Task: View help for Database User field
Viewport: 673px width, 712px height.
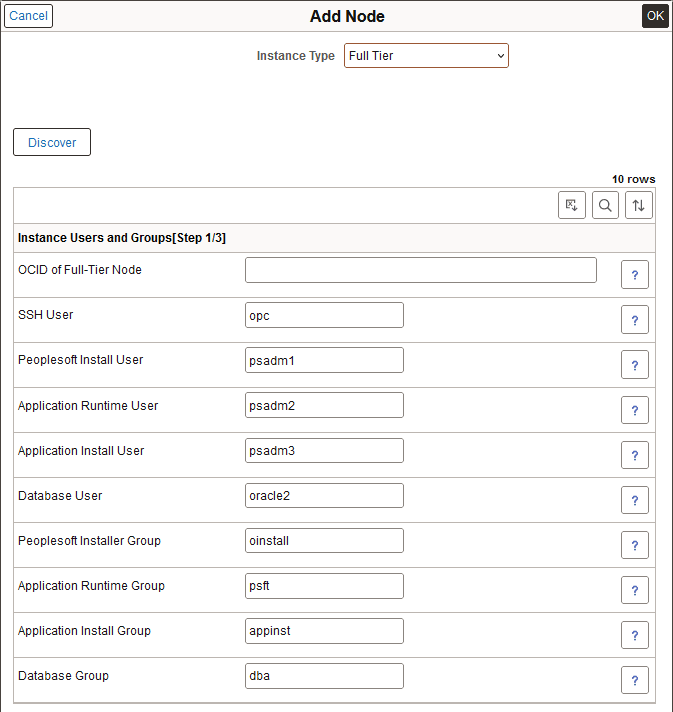Action: (x=635, y=500)
